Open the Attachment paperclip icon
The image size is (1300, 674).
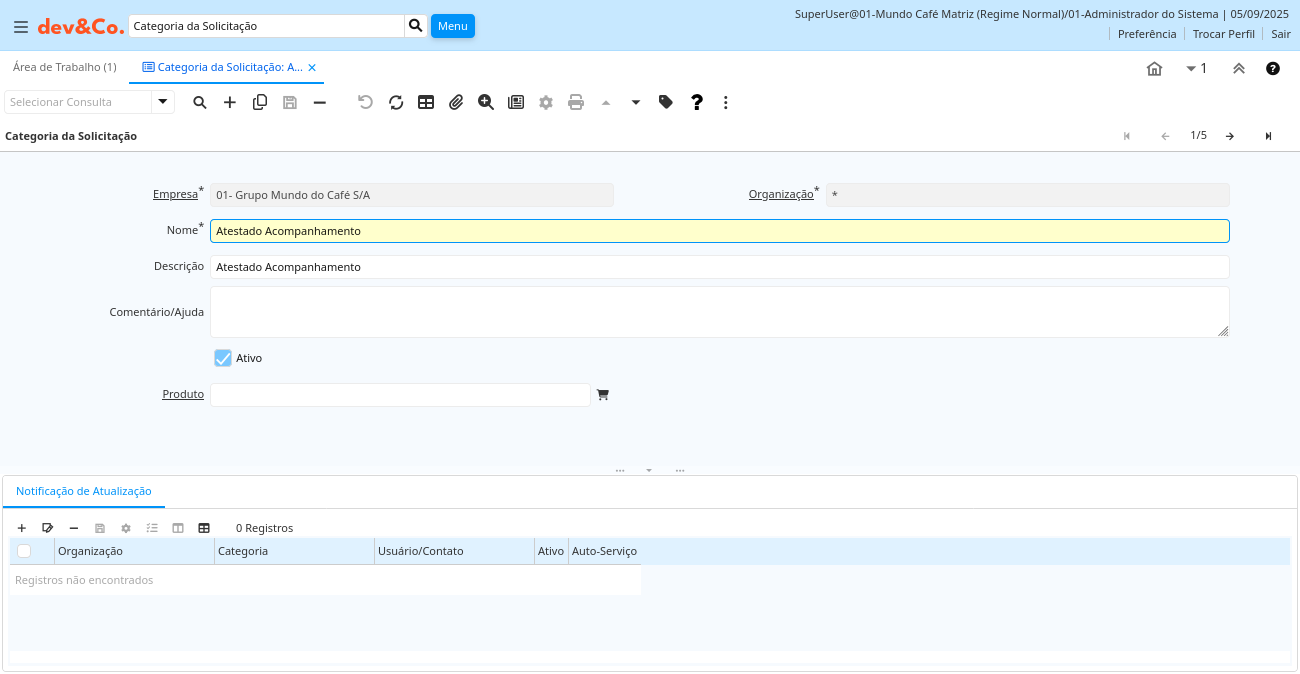pos(456,102)
